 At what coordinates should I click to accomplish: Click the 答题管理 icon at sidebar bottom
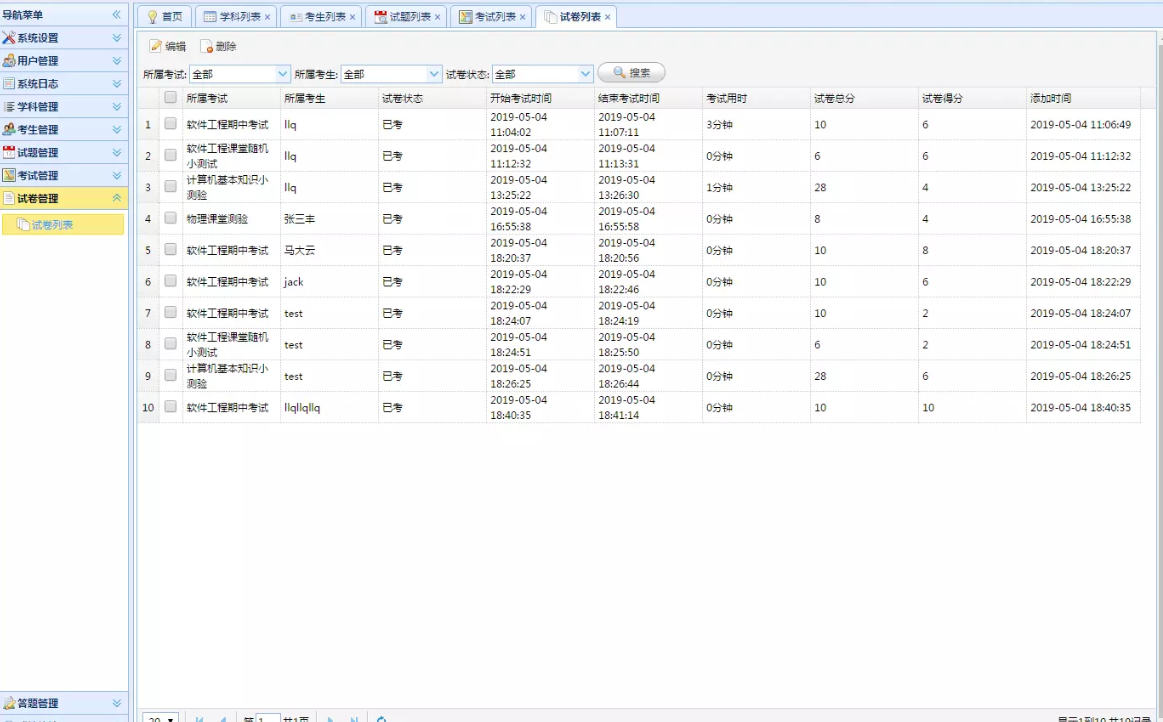pyautogui.click(x=9, y=703)
